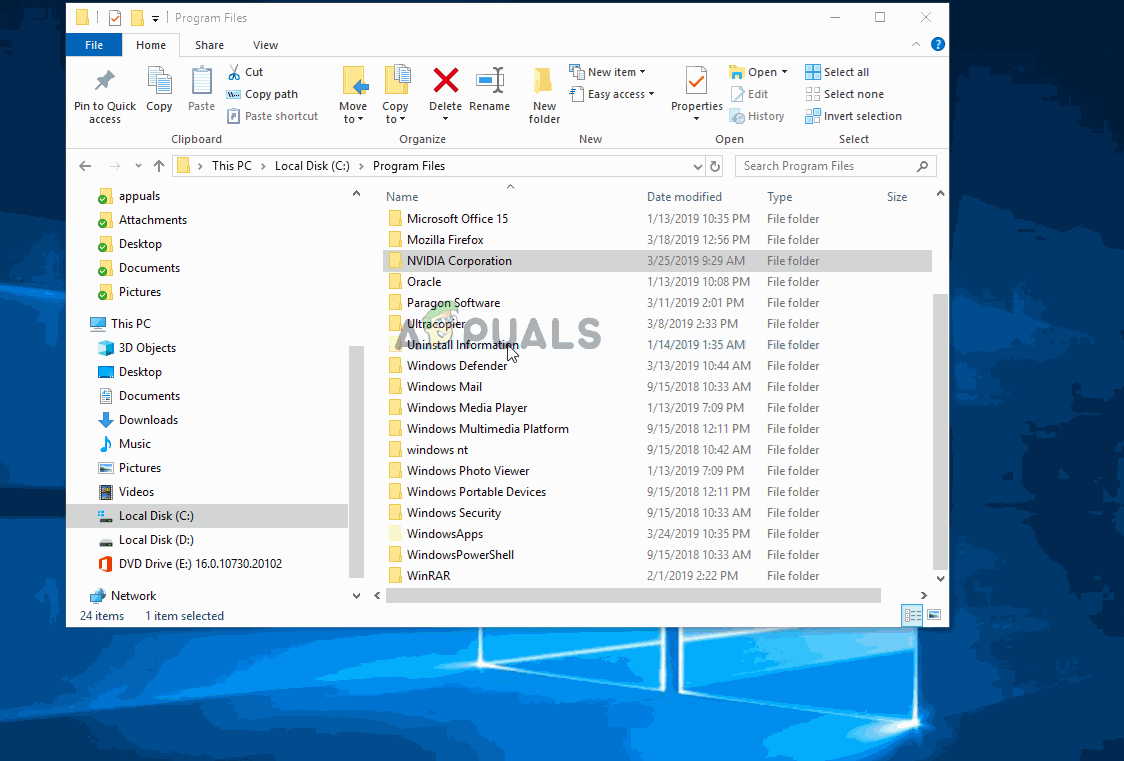The width and height of the screenshot is (1124, 761).
Task: Go up one folder level
Action: 159,166
